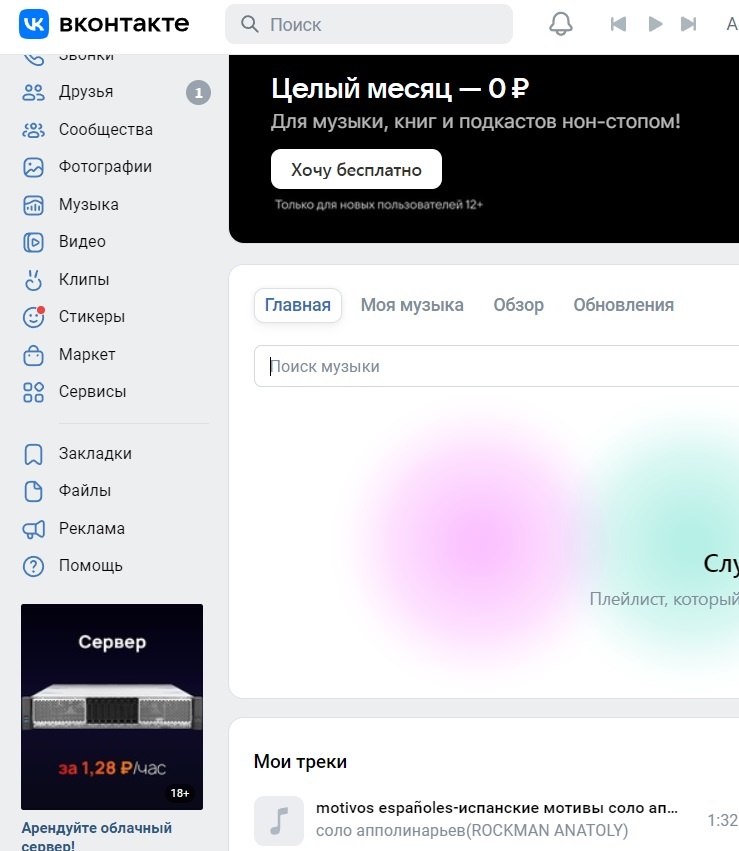Image resolution: width=739 pixels, height=851 pixels.
Task: Open Друзья friends icon in sidebar
Action: (x=34, y=92)
